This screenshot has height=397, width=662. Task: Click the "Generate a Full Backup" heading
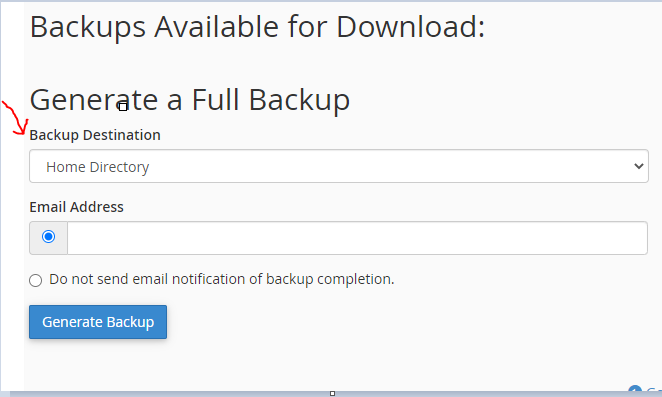pos(190,100)
